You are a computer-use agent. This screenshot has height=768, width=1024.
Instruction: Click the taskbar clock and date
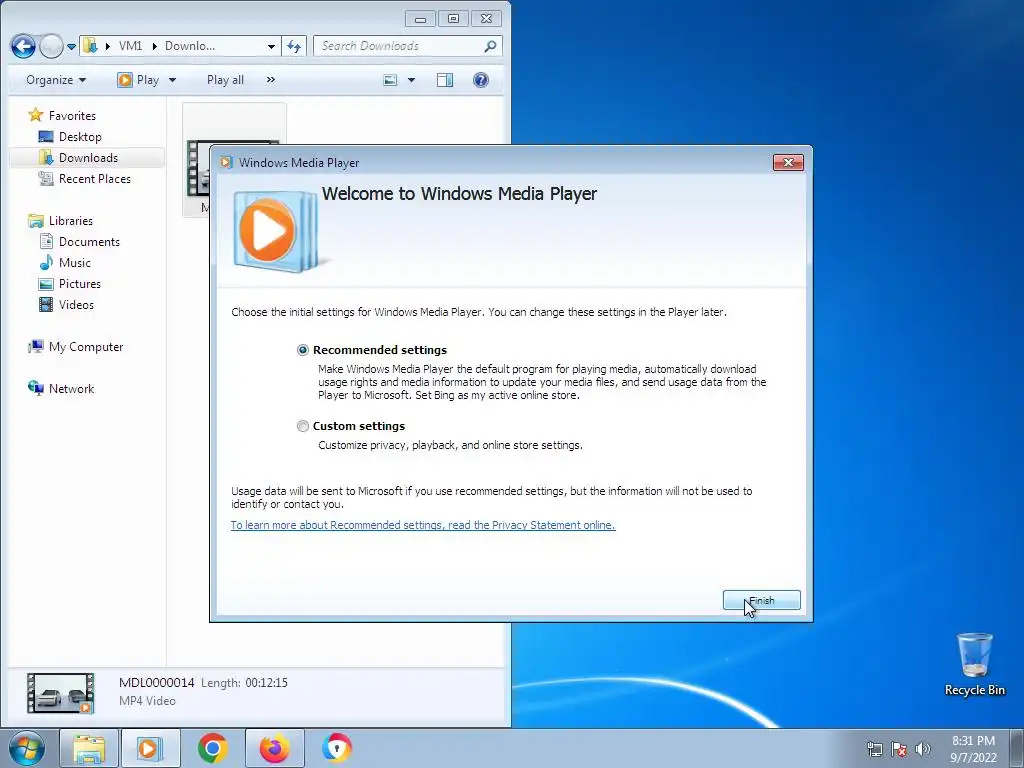point(973,749)
